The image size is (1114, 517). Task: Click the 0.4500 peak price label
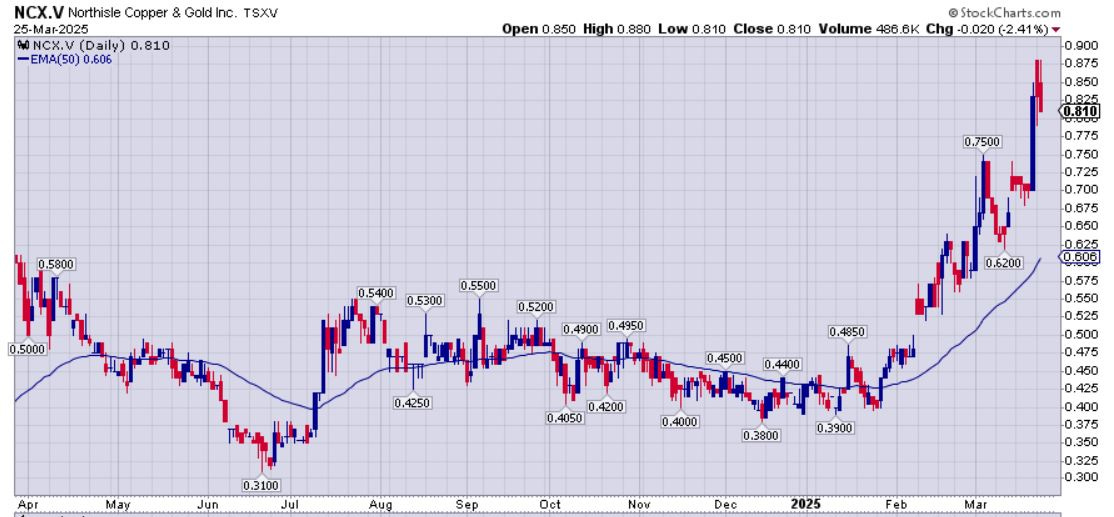(725, 357)
